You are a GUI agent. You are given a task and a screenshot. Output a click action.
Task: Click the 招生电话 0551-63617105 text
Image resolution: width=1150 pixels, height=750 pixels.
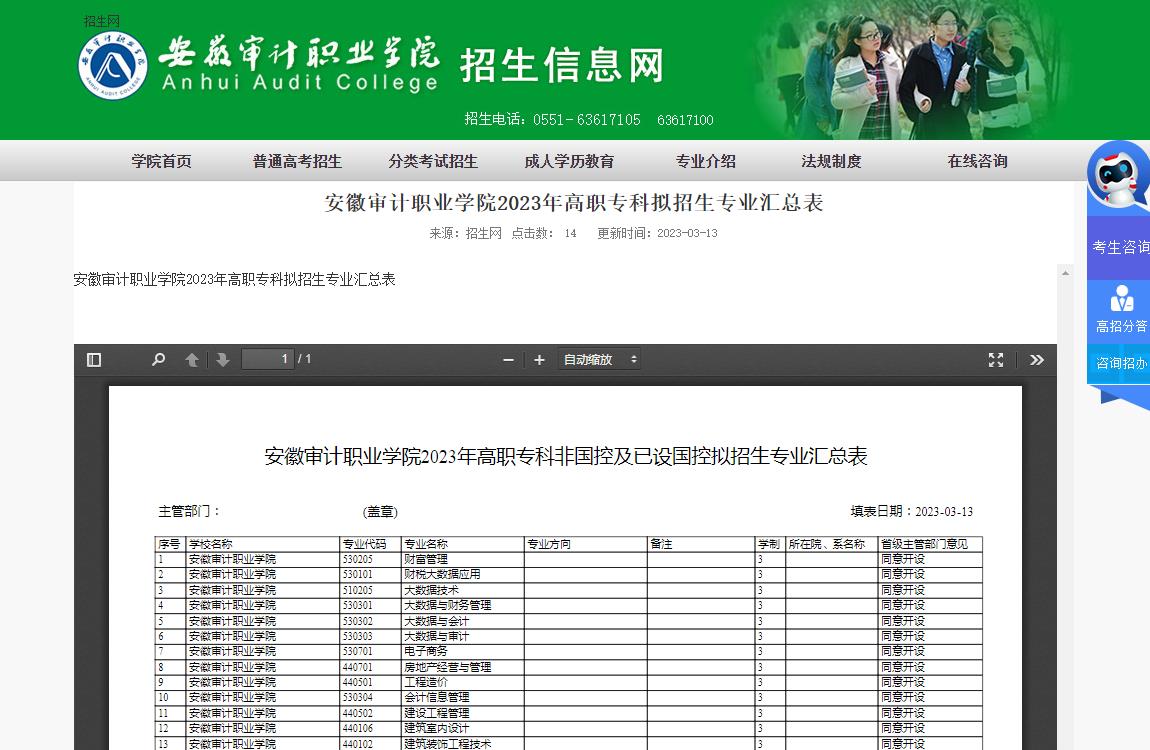(552, 120)
